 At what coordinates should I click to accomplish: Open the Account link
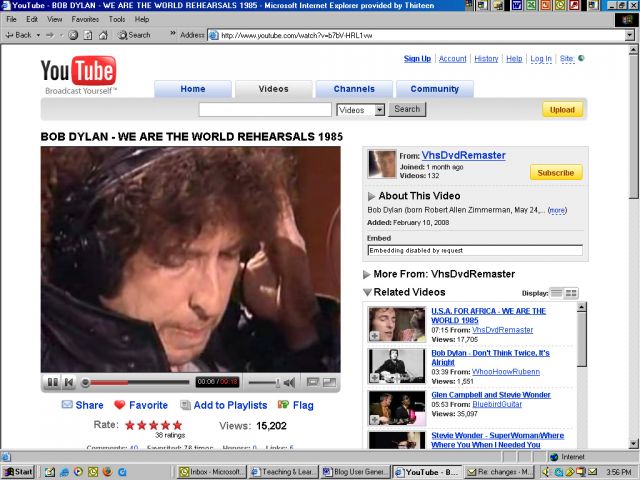click(x=452, y=59)
